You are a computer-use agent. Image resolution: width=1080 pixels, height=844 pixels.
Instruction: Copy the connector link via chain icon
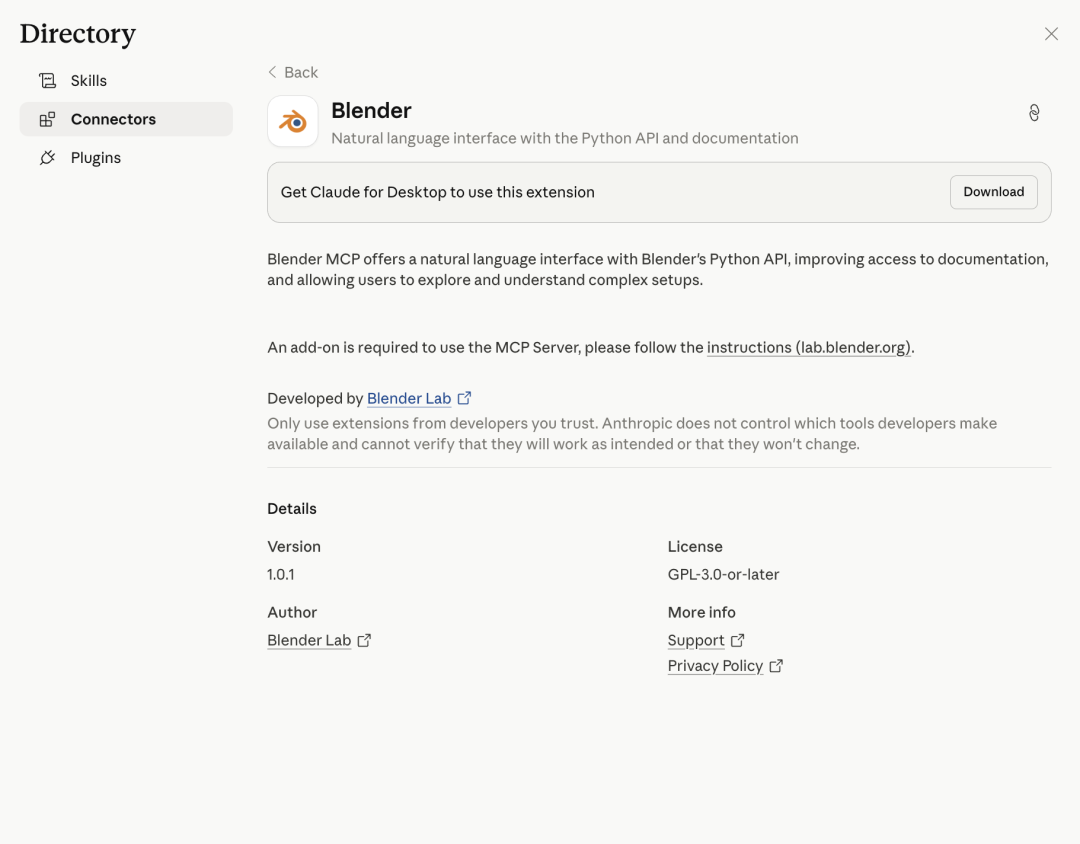[x=1034, y=113]
